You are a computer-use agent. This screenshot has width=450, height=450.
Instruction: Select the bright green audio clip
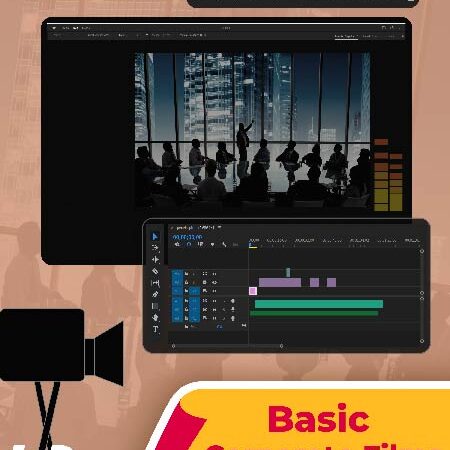click(x=319, y=304)
